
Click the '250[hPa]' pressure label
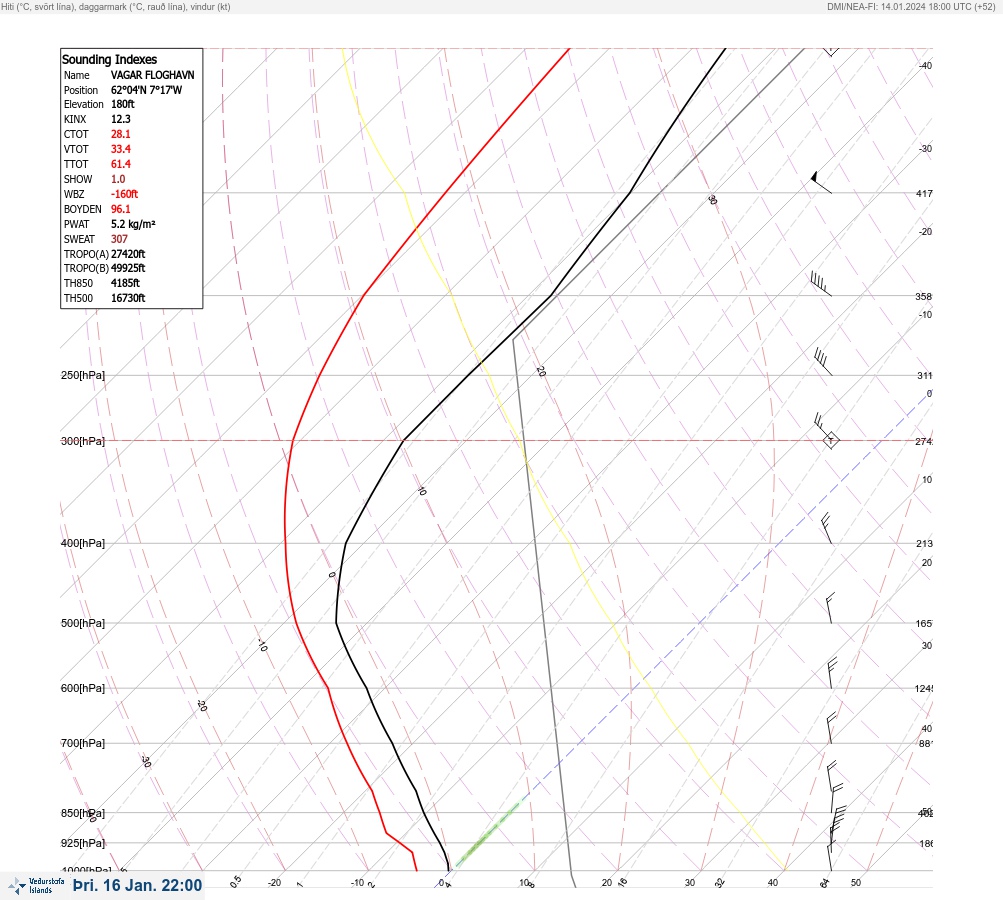click(x=83, y=375)
